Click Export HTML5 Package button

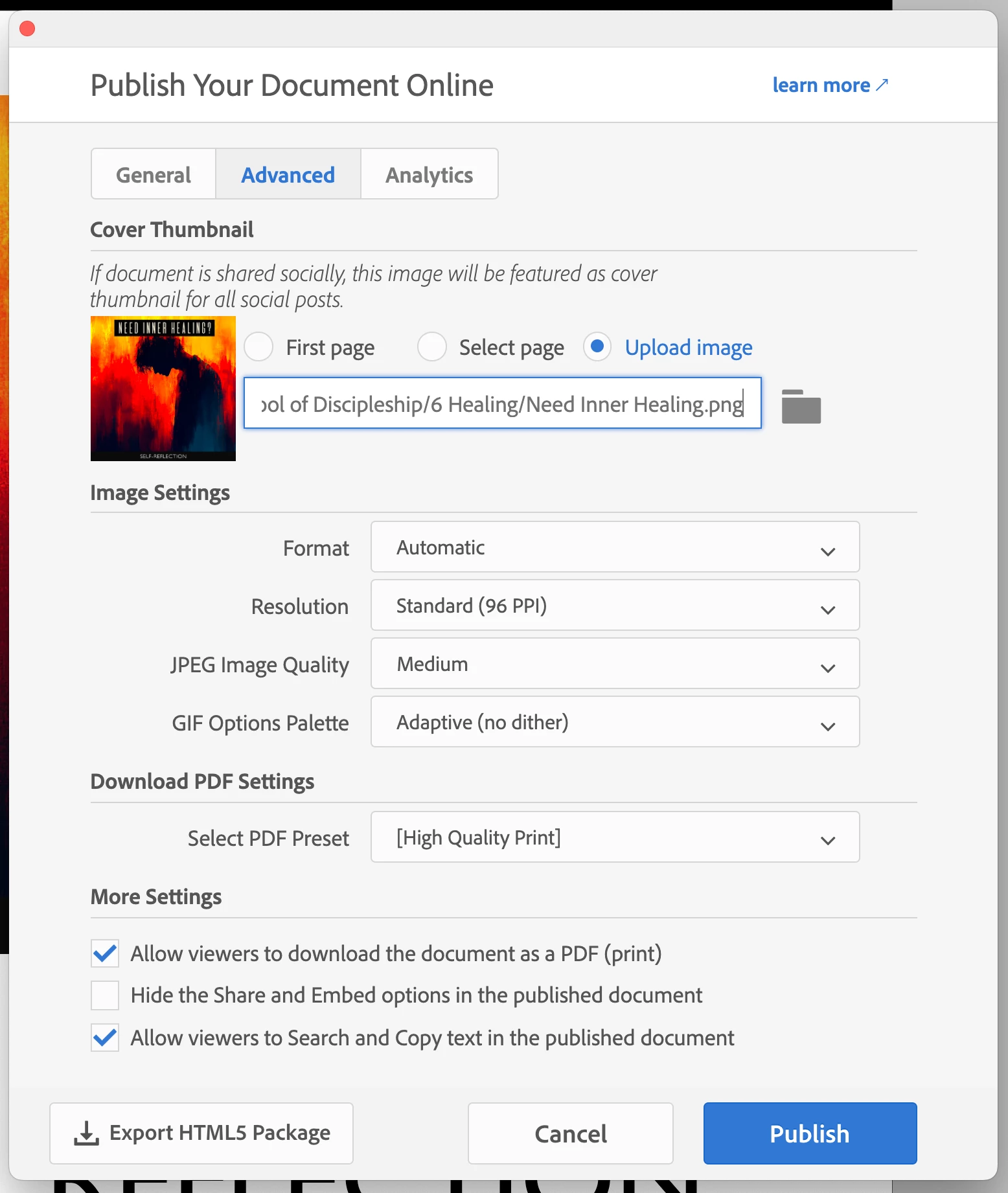click(201, 1133)
